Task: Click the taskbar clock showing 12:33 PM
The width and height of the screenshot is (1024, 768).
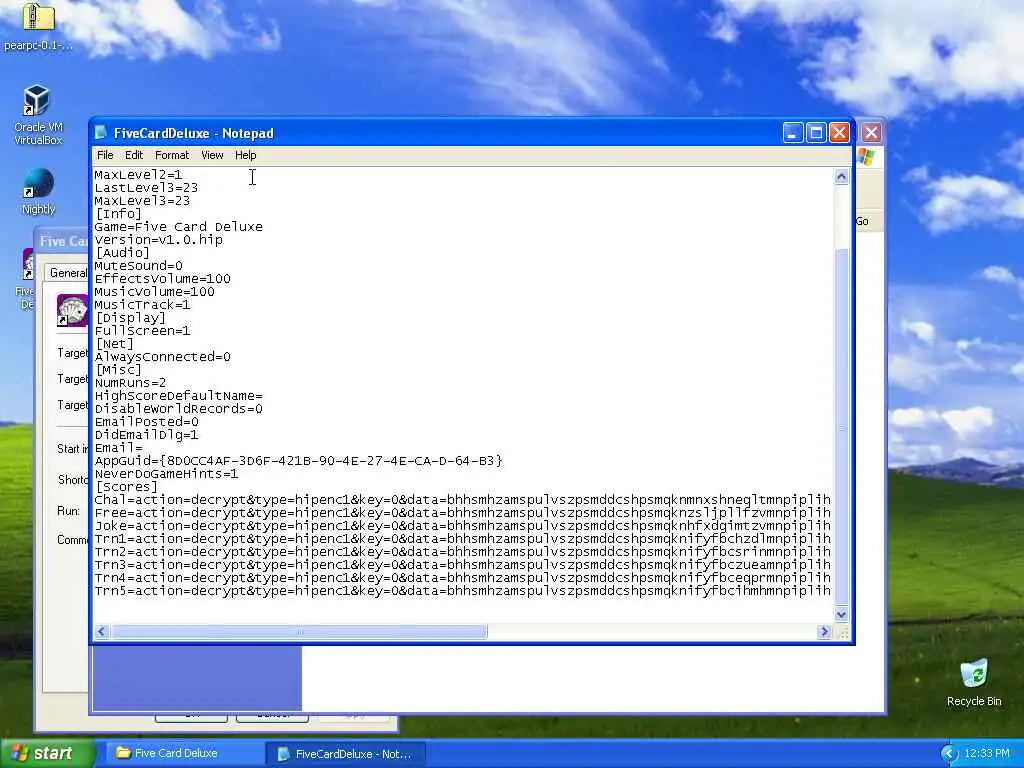Action: [987, 754]
